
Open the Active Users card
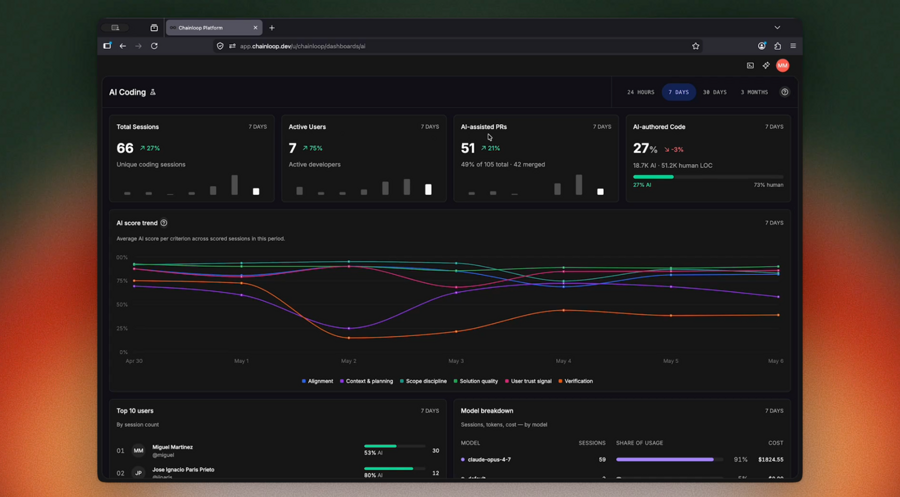364,158
